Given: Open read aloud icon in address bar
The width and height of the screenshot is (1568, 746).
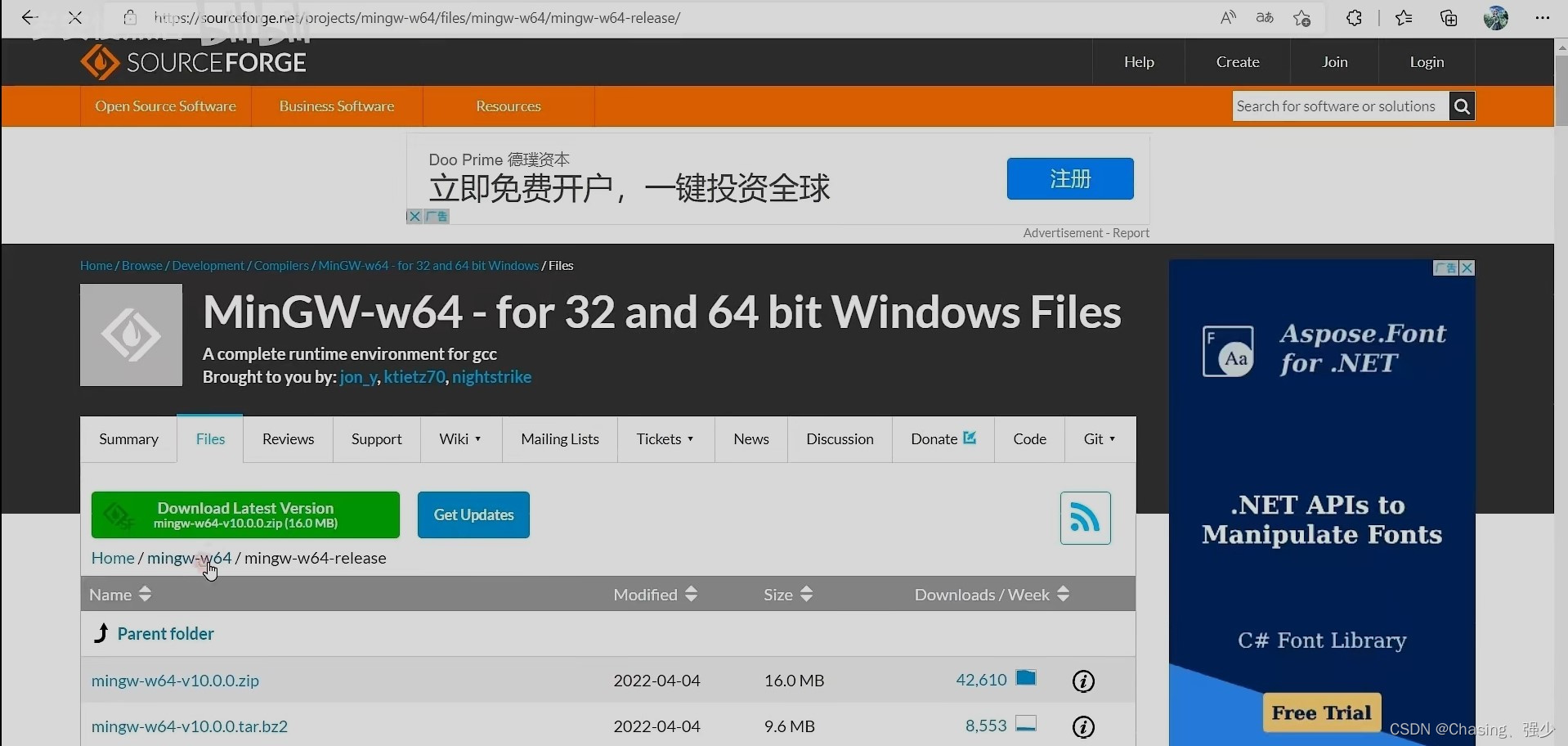Looking at the screenshot, I should [x=1228, y=17].
